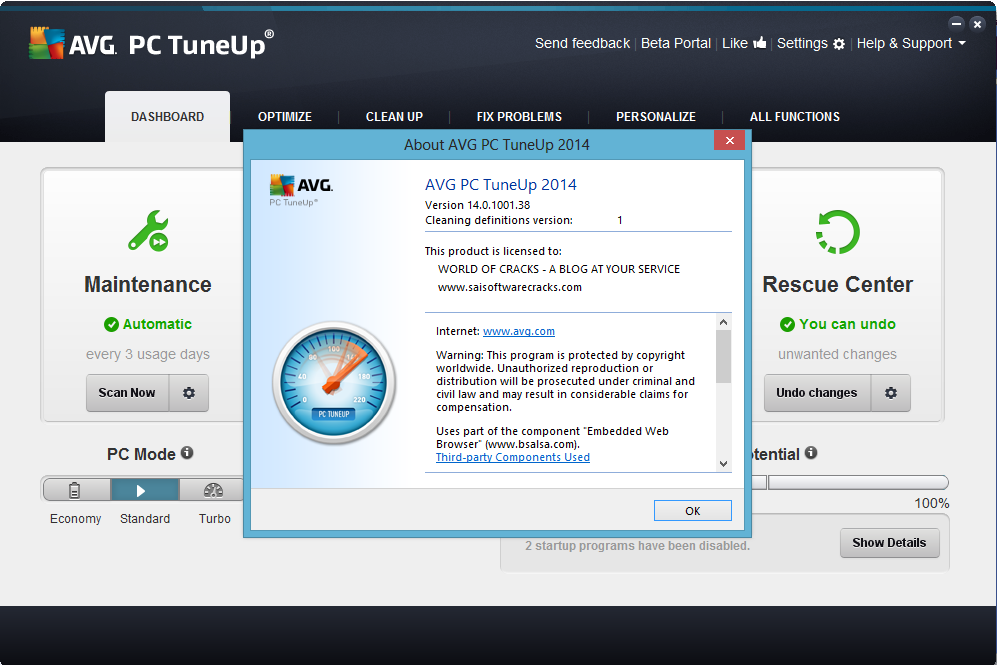This screenshot has width=997, height=665.
Task: Click the optimization potential progress bar
Action: point(850,483)
